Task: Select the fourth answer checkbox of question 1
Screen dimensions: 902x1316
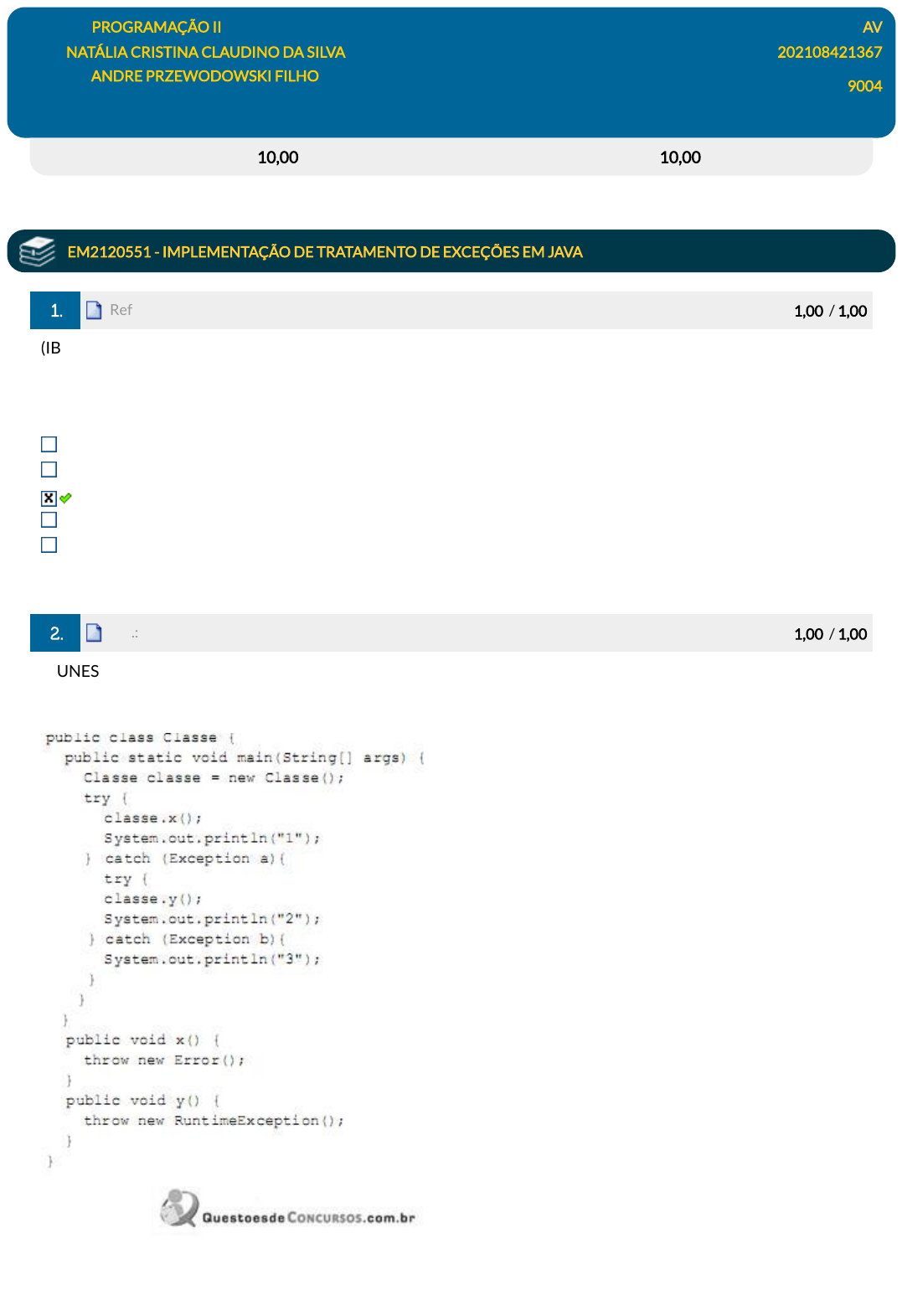Action: click(49, 519)
